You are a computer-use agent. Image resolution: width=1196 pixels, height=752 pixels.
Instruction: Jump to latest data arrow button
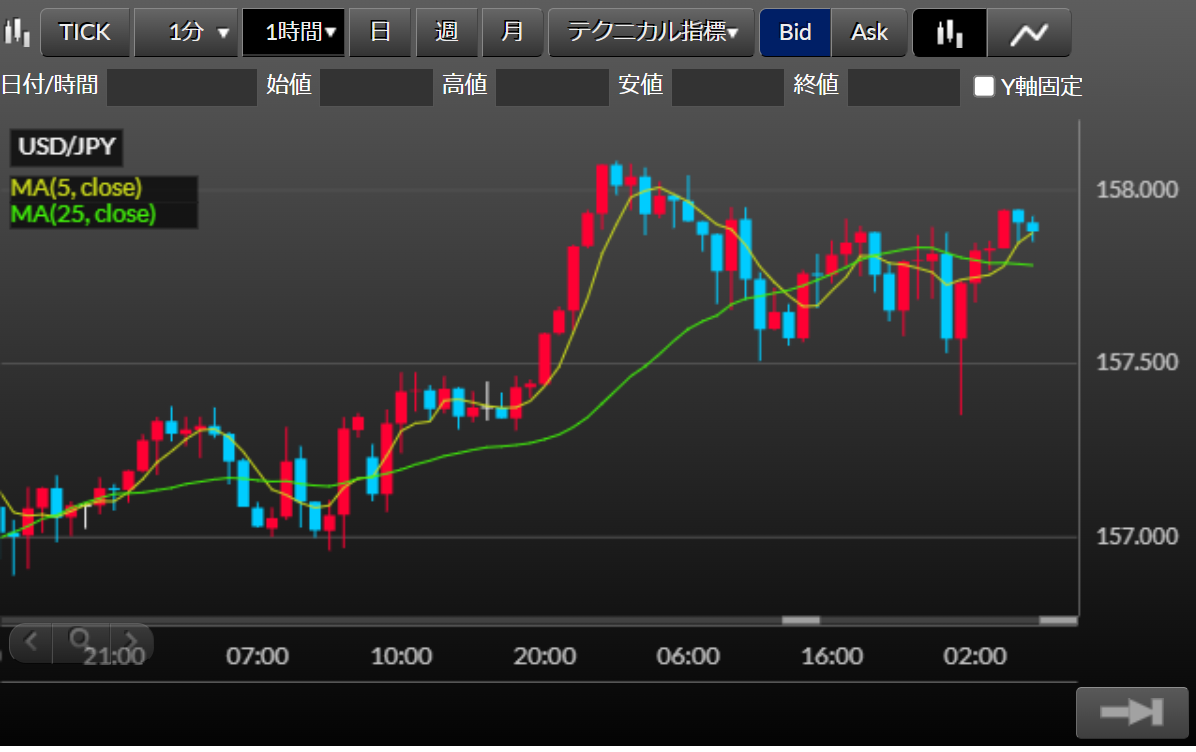coord(1132,712)
